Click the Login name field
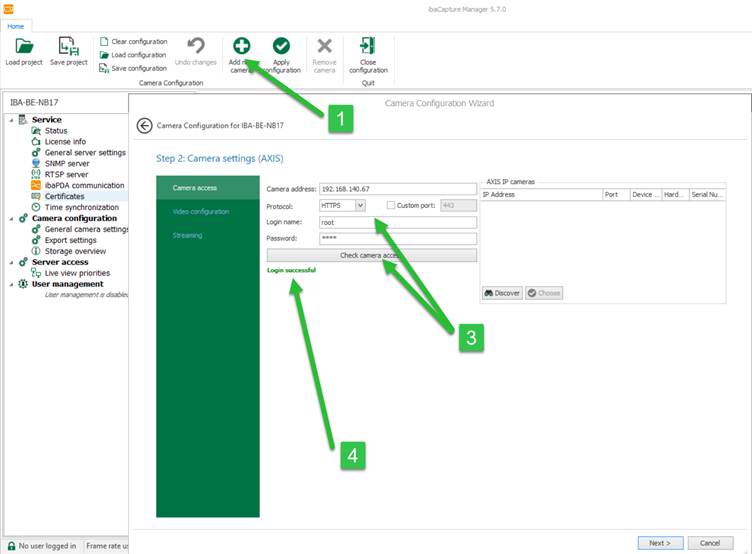 tap(398, 222)
